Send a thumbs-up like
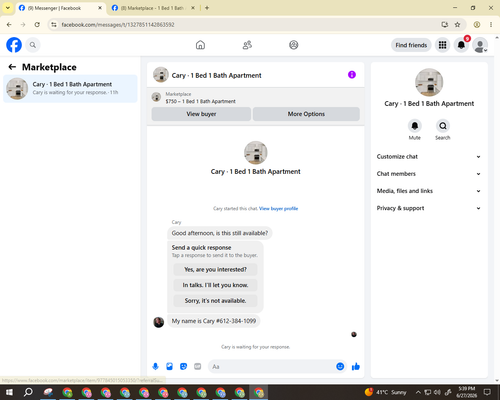Viewport: 500px width, 400px height. (356, 367)
